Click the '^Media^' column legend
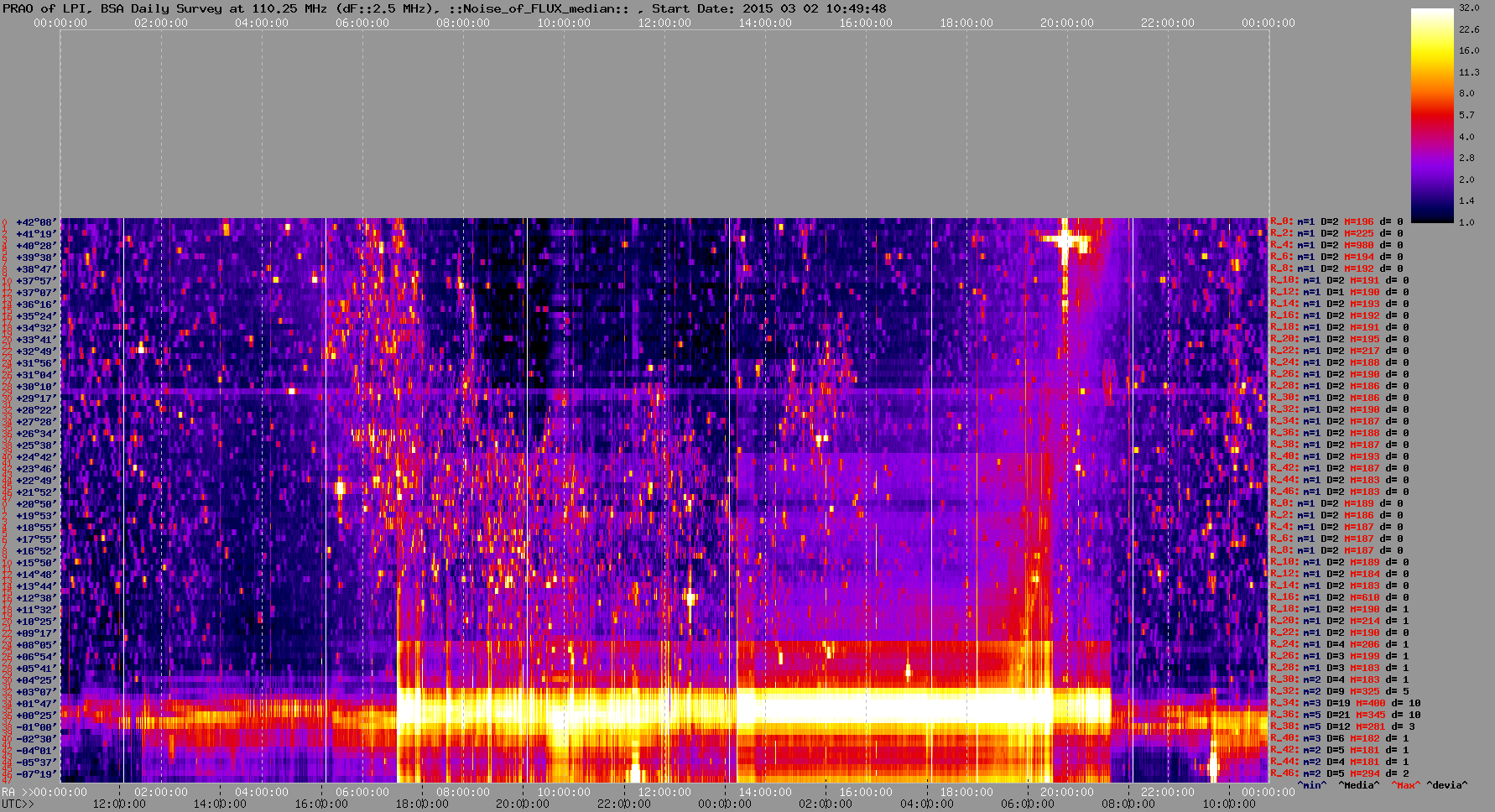 click(x=1359, y=786)
